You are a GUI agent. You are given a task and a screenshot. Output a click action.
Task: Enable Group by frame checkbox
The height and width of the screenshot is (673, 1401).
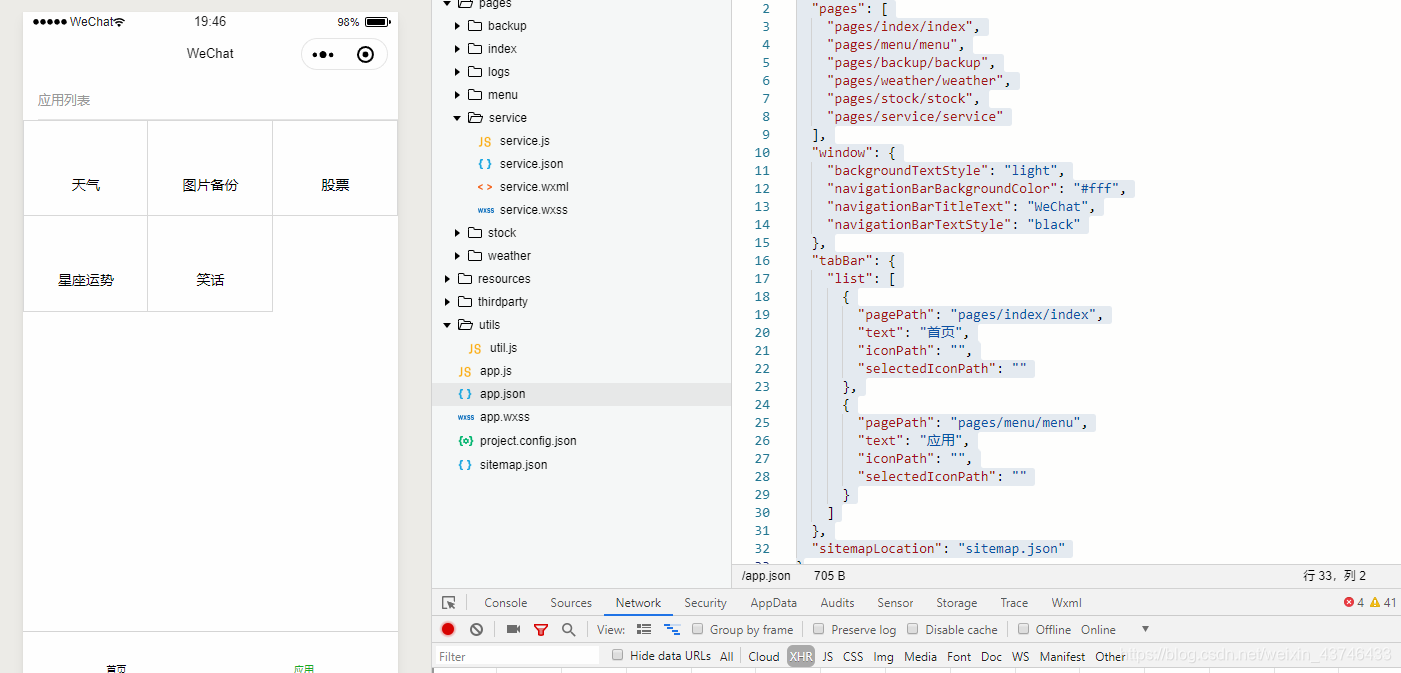point(698,629)
